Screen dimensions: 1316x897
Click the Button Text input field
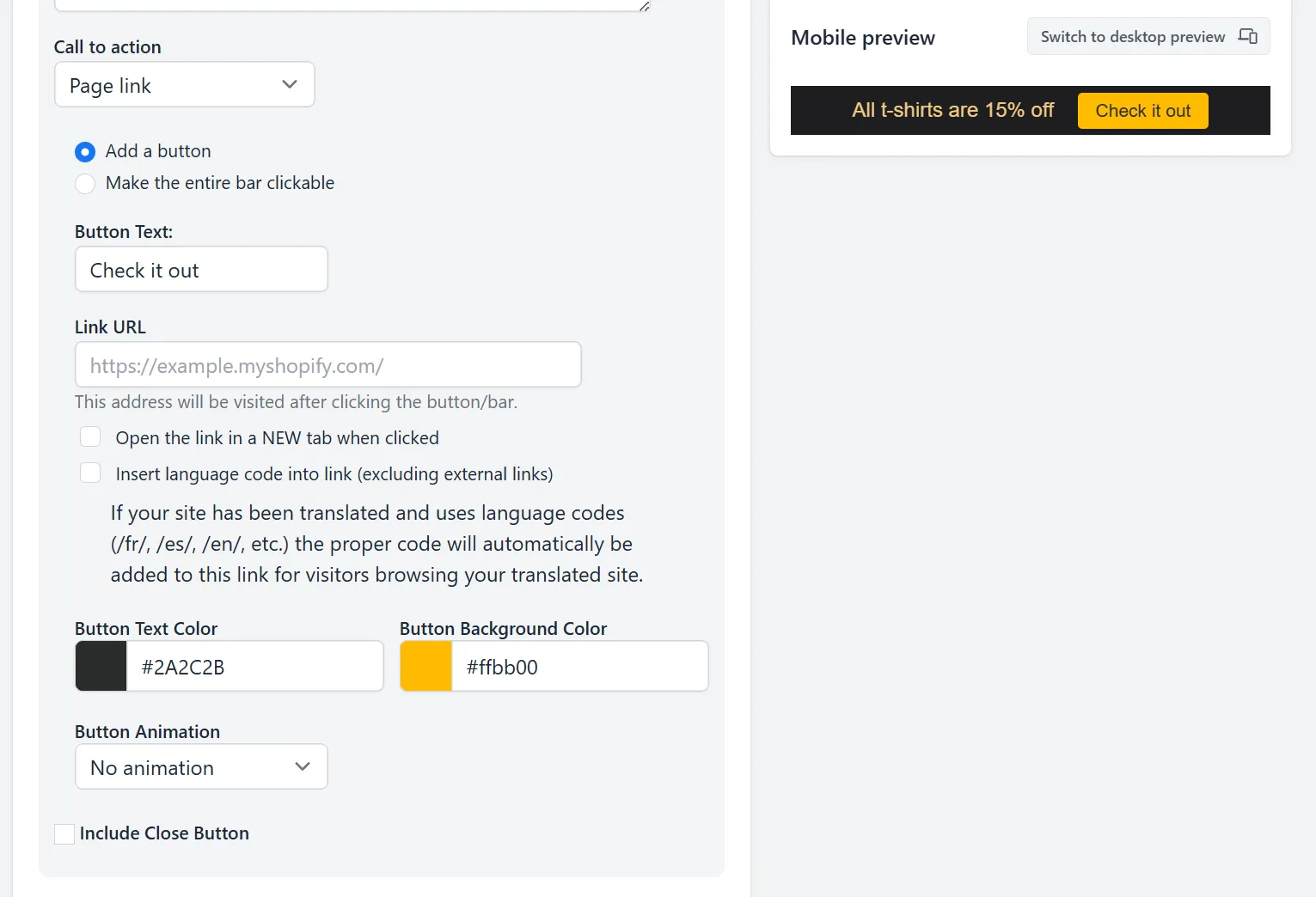201,269
